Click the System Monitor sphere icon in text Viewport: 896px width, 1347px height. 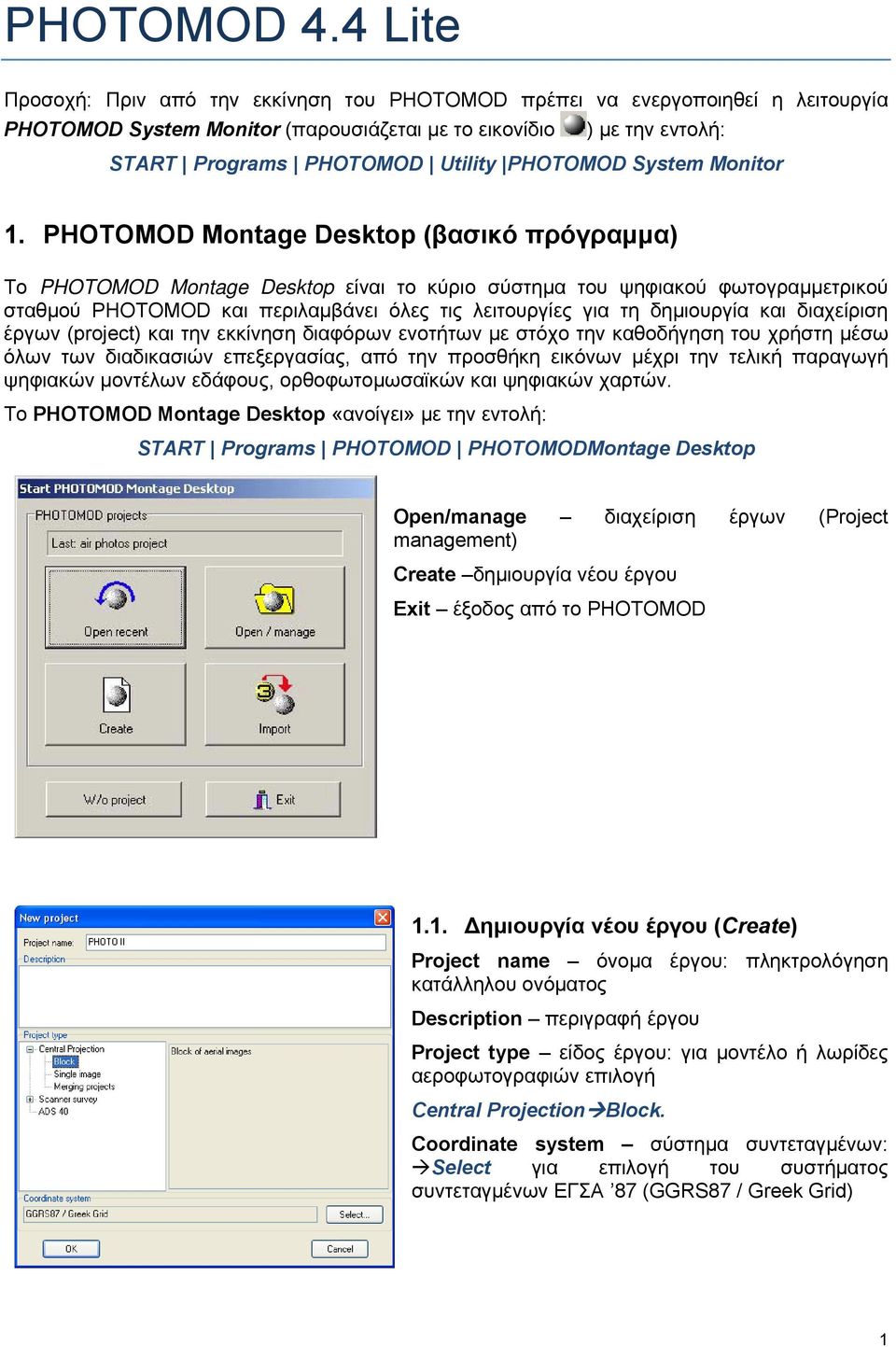pyautogui.click(x=573, y=124)
